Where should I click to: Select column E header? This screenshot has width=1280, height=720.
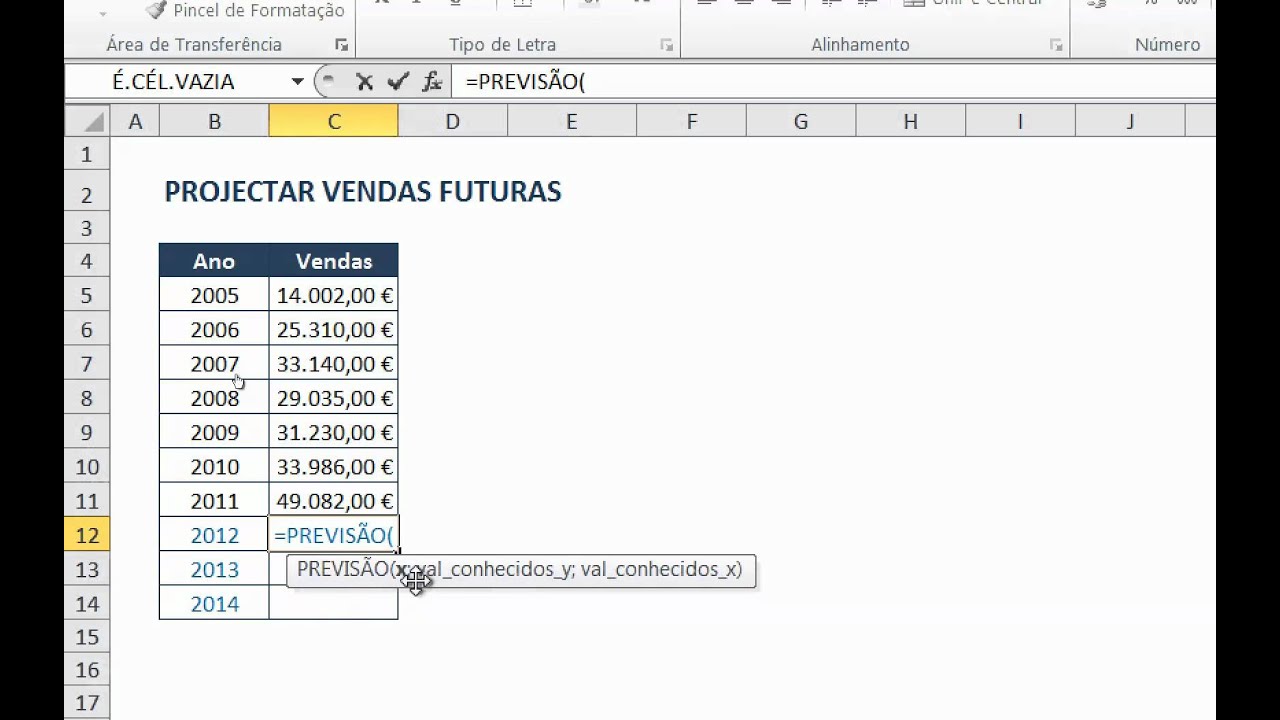[x=571, y=122]
